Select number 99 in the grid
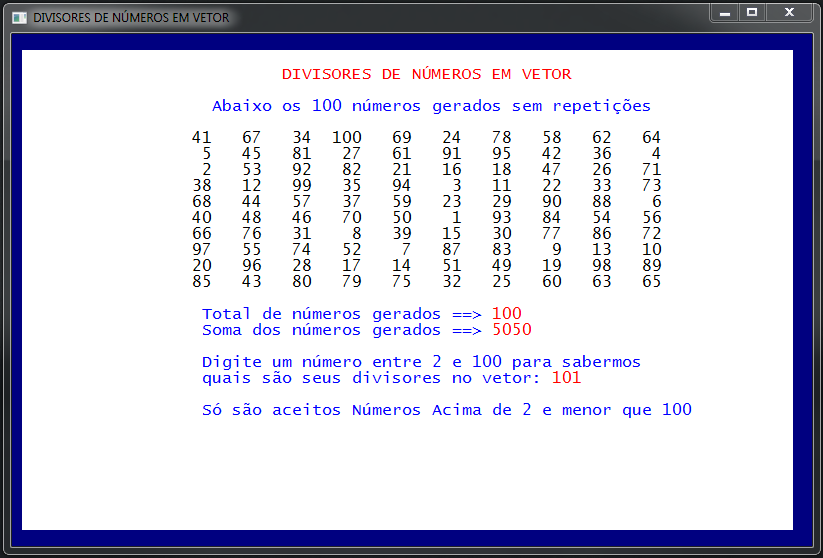This screenshot has height=558, width=823. pos(302,186)
